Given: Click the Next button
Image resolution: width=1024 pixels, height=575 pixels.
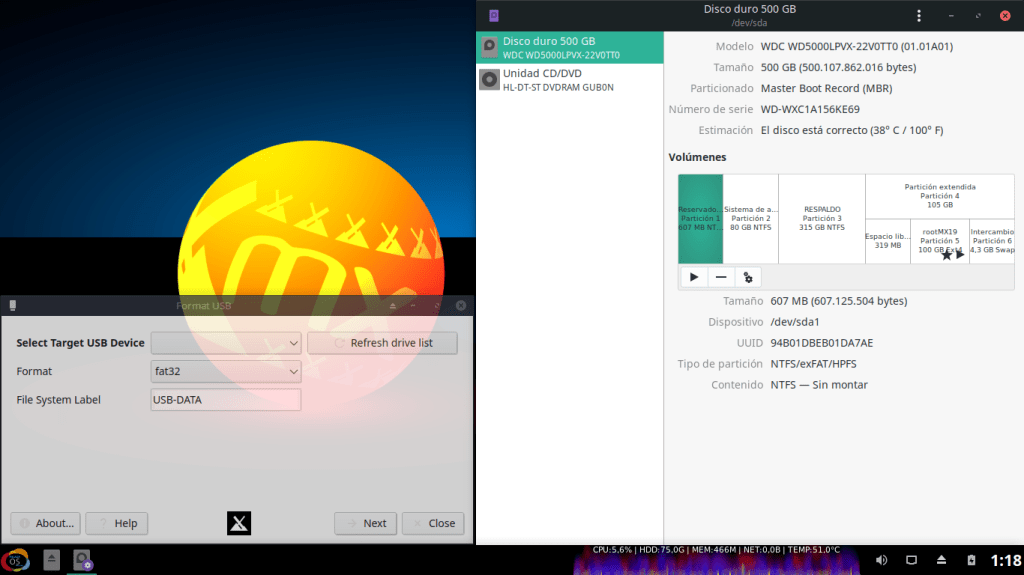Looking at the screenshot, I should coord(365,523).
